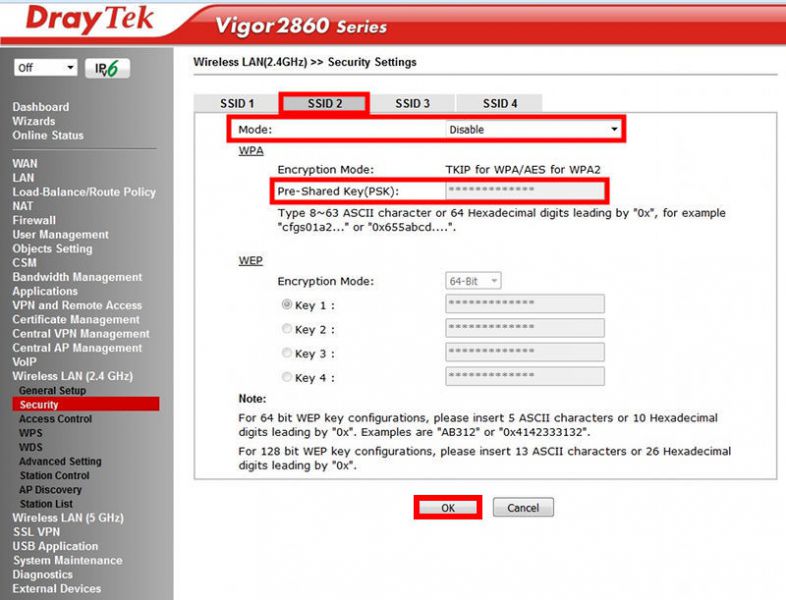The height and width of the screenshot is (600, 786).
Task: Open Dashboard in sidebar
Action: coord(41,107)
